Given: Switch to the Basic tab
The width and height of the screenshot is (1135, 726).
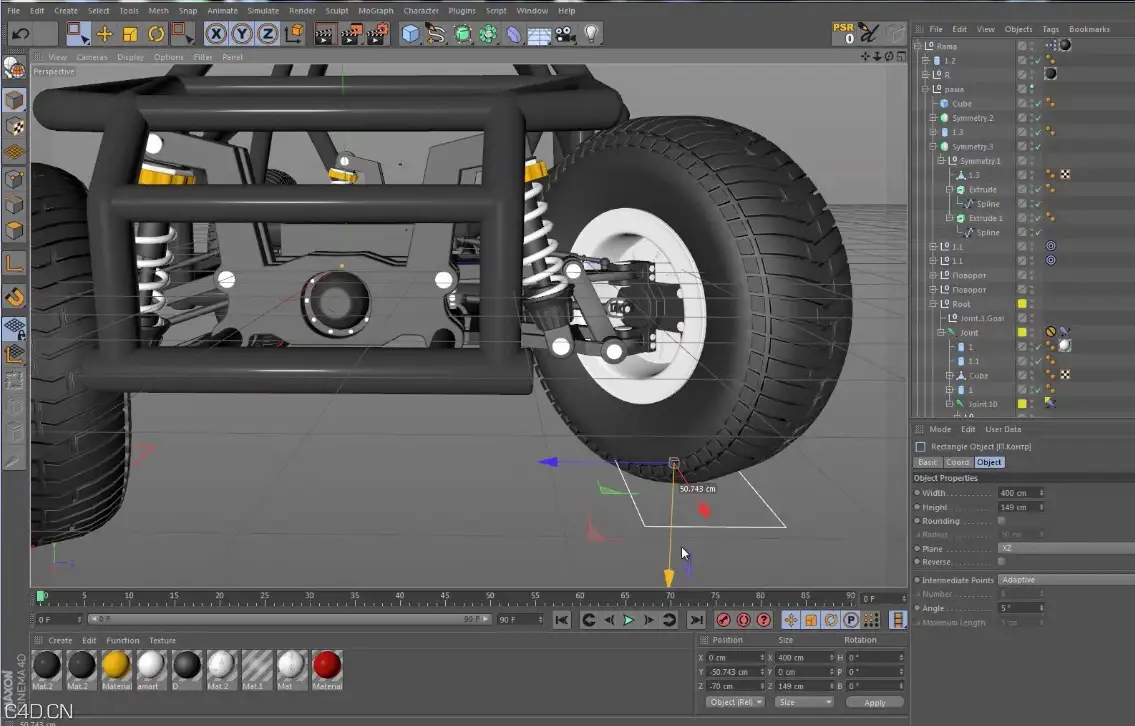Looking at the screenshot, I should [927, 463].
